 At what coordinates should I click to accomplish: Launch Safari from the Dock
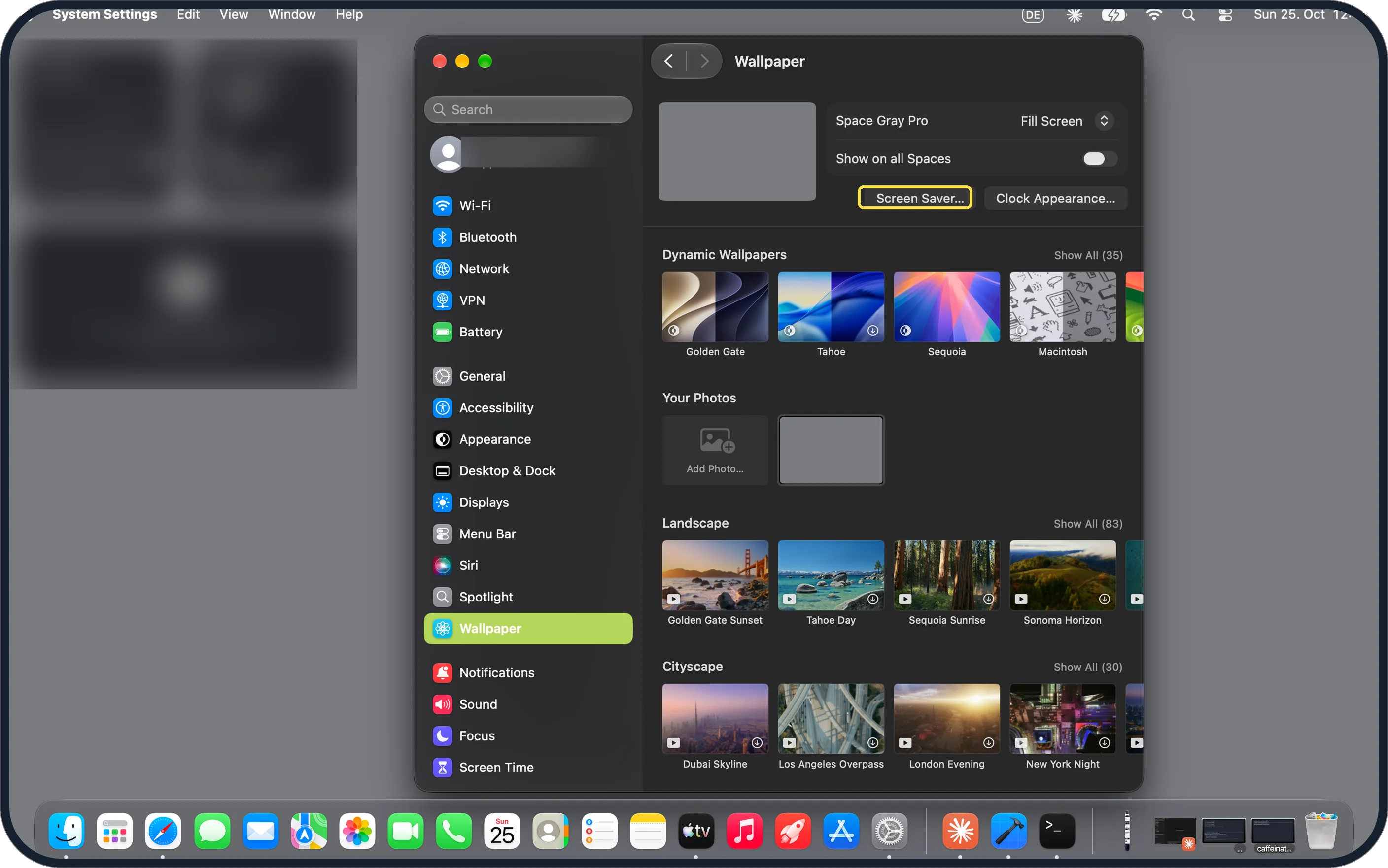tap(163, 831)
